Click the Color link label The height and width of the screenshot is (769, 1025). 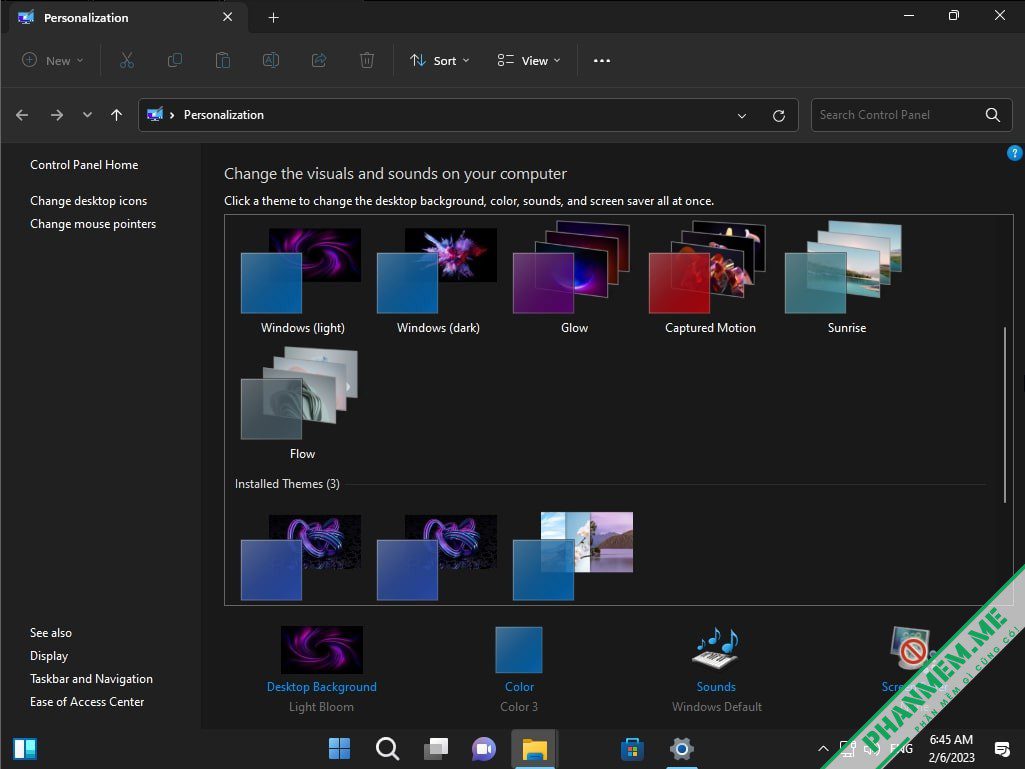(x=519, y=687)
